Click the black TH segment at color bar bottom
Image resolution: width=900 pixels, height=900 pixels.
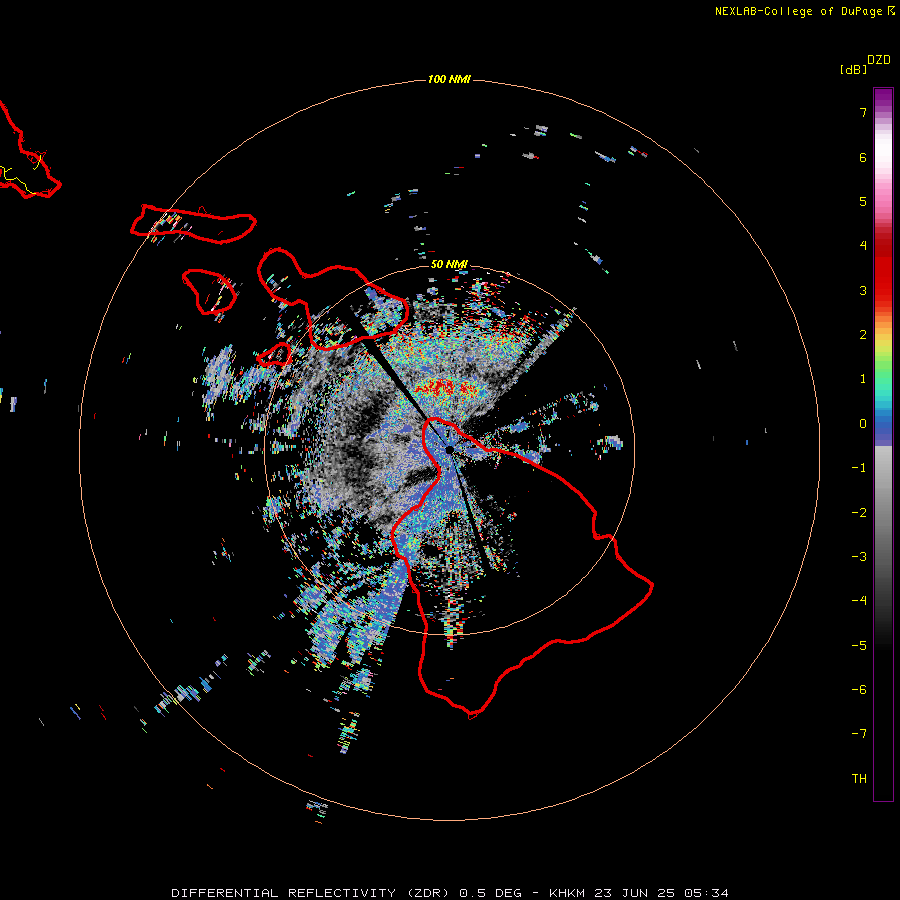coord(883,779)
